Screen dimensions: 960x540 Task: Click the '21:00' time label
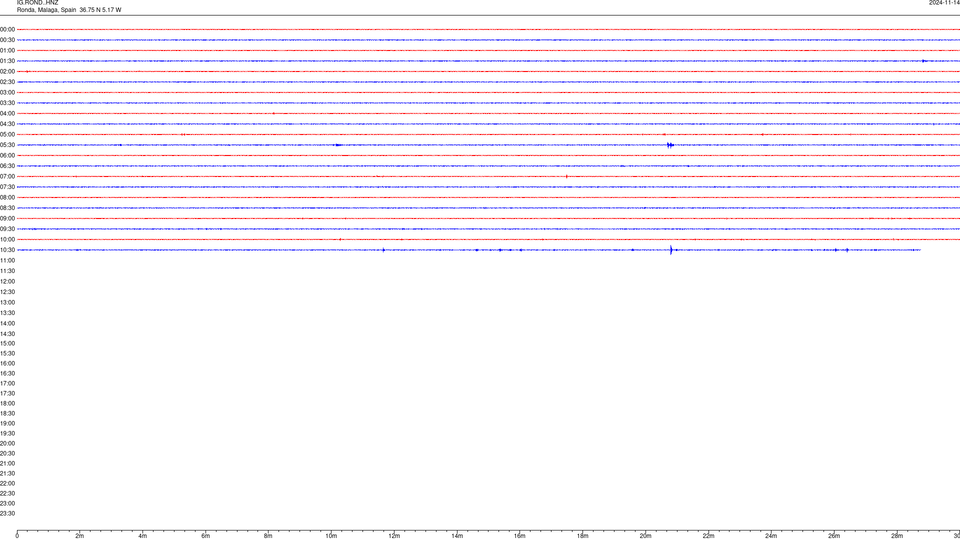[x=7, y=463]
